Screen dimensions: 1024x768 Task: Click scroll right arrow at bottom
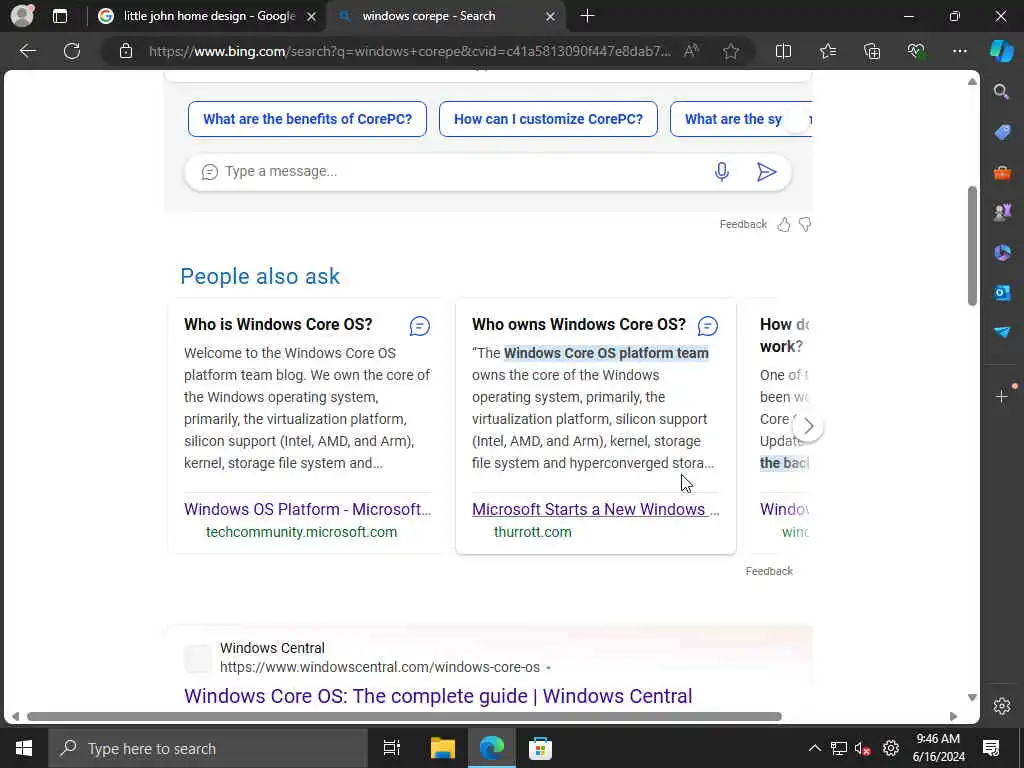[x=953, y=716]
